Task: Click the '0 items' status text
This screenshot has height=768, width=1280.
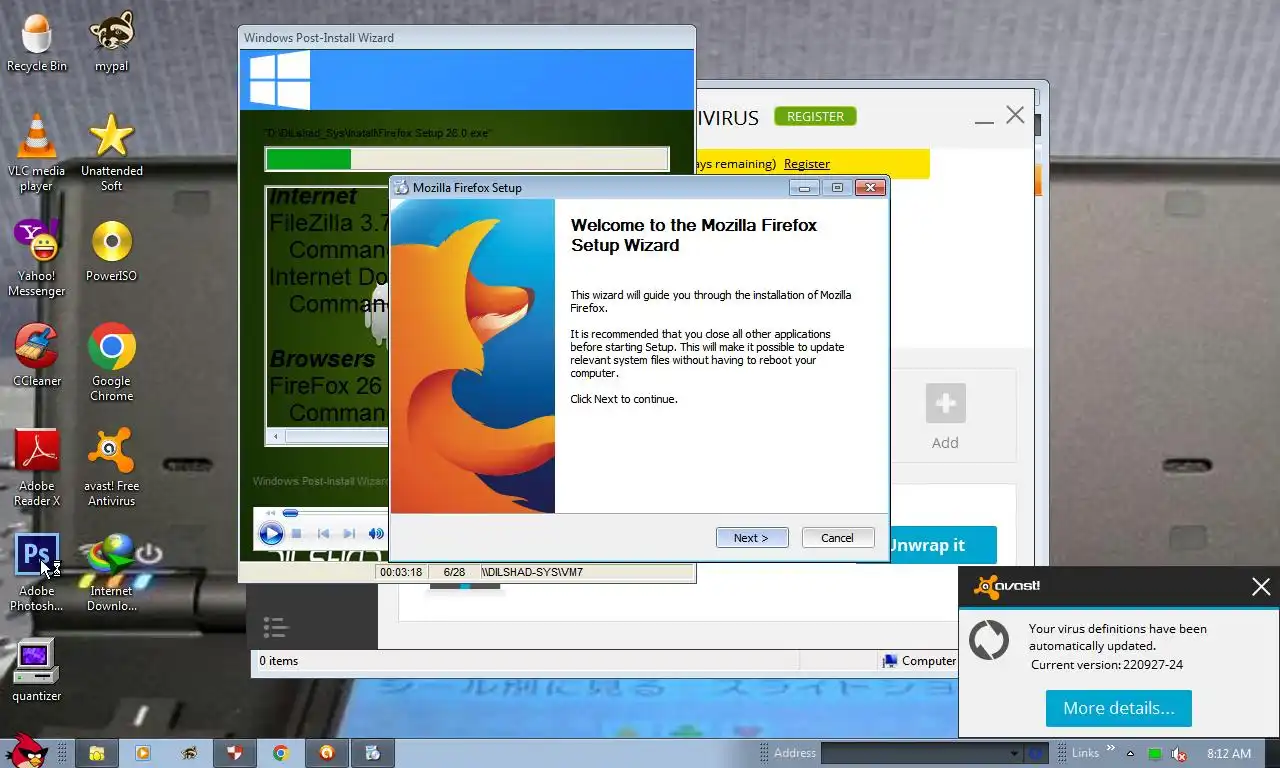Action: coord(279,661)
